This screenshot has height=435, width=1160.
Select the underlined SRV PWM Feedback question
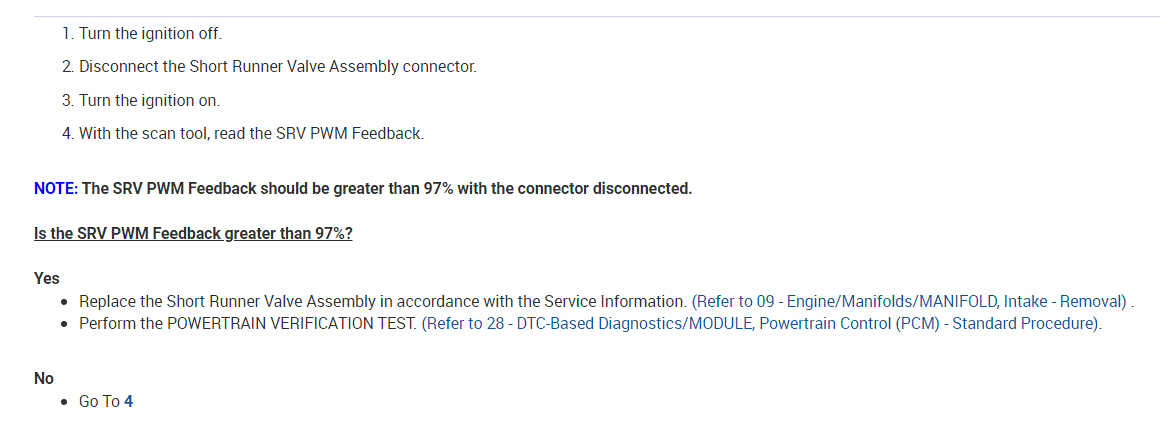[193, 233]
